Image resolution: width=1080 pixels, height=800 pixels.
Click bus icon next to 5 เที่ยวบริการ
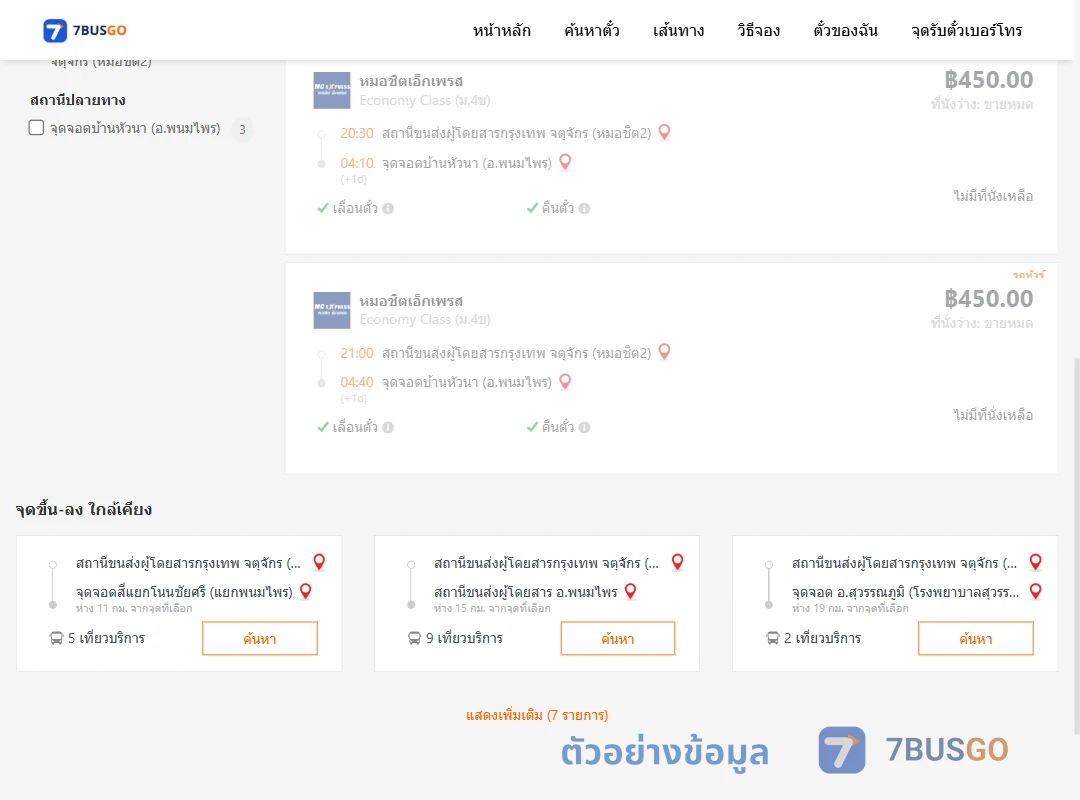coord(56,638)
